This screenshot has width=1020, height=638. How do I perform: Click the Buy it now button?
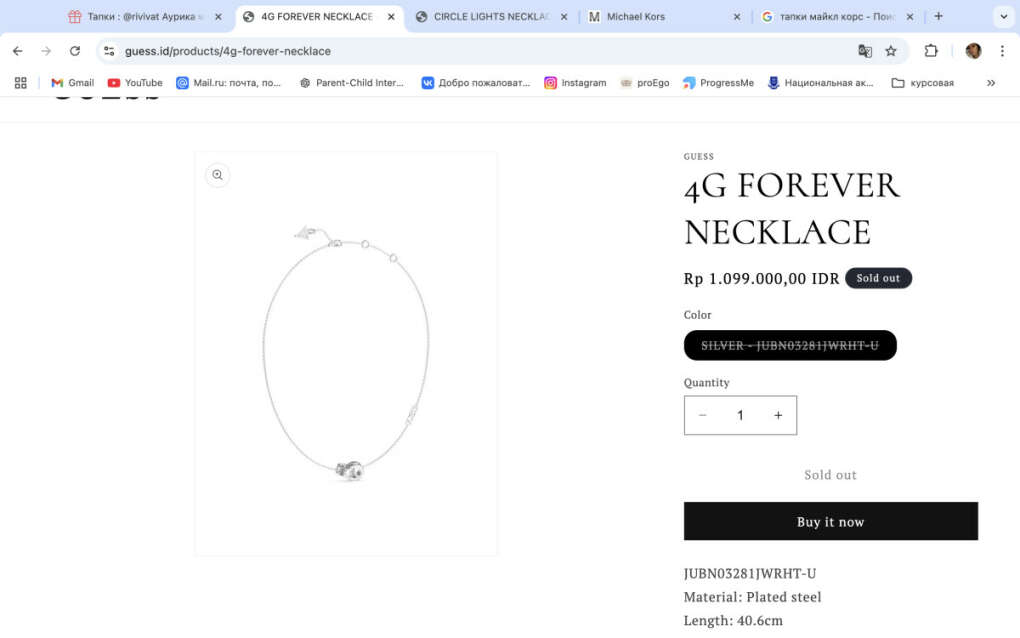[x=831, y=521]
